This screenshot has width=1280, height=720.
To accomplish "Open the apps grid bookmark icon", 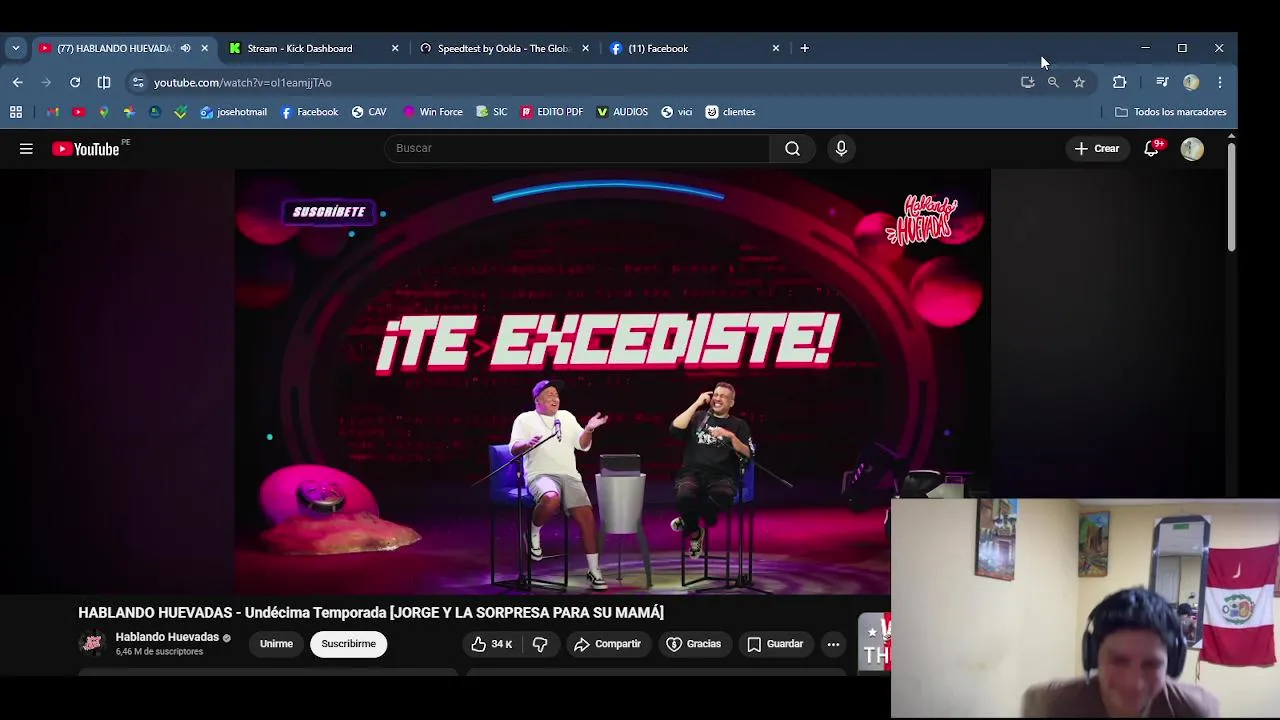I will [16, 112].
